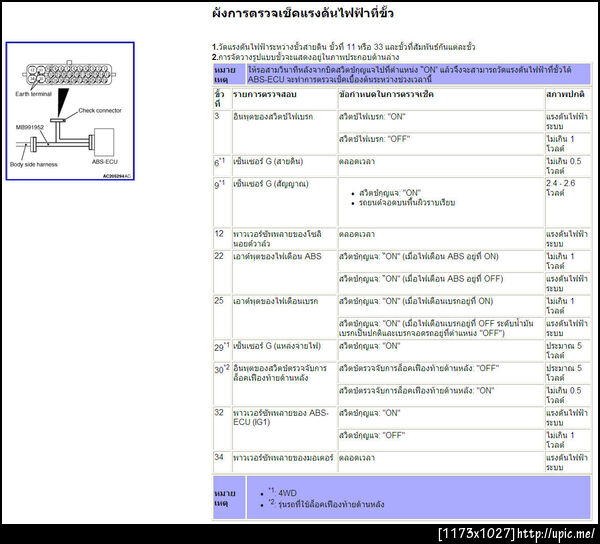Click the bottom "หมายเหตุ" footnote label
This screenshot has height=544, width=600.
[x=229, y=498]
